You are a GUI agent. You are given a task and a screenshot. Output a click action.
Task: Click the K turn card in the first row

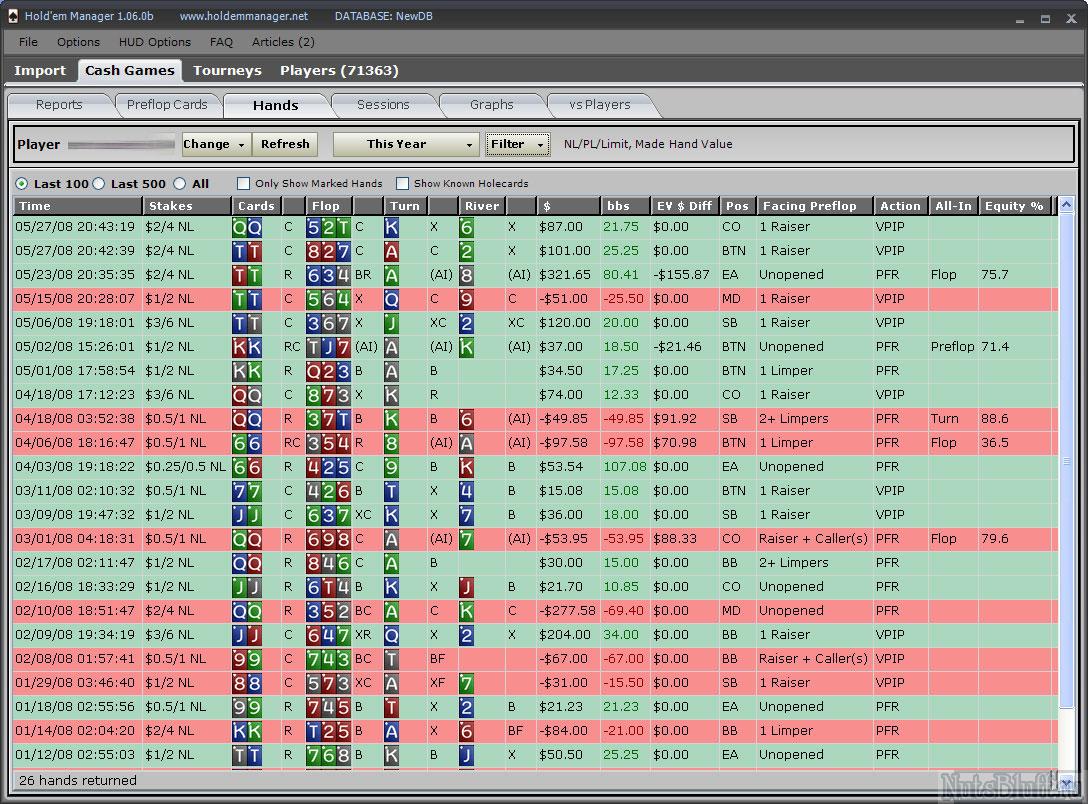[392, 227]
